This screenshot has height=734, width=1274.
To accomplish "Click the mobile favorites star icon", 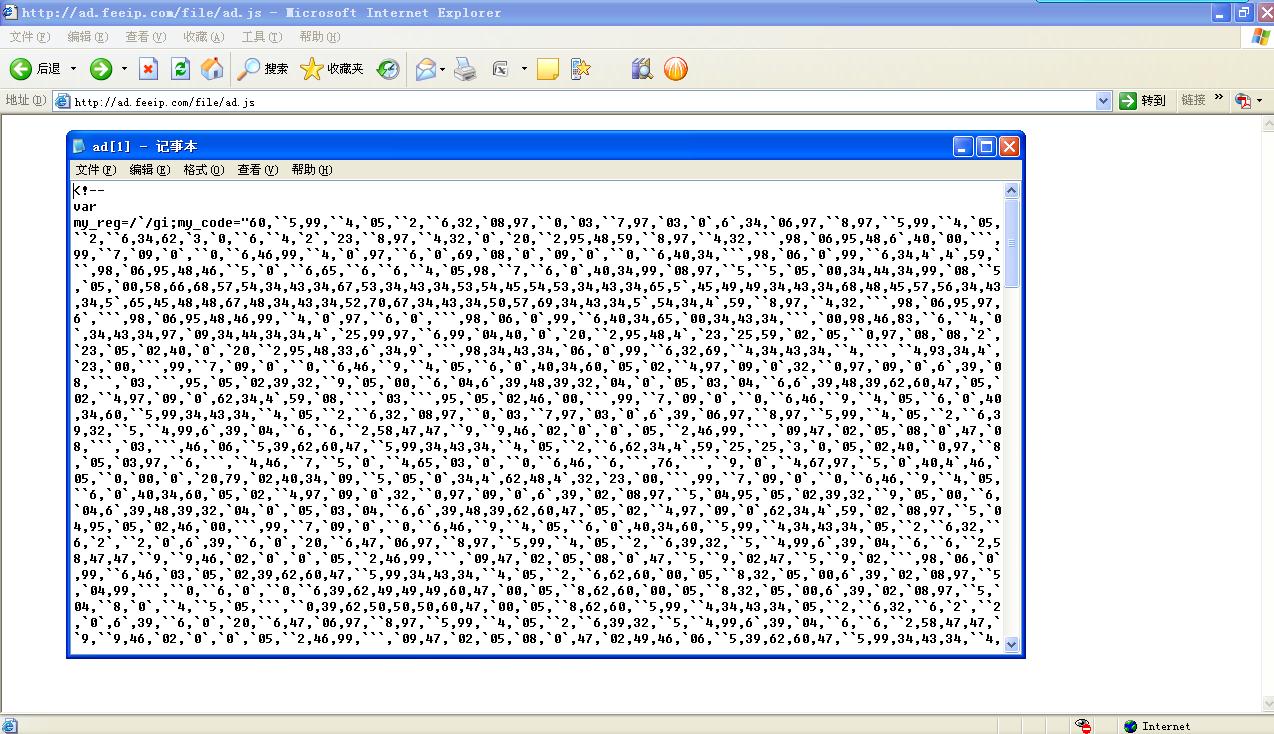I will (x=581, y=69).
